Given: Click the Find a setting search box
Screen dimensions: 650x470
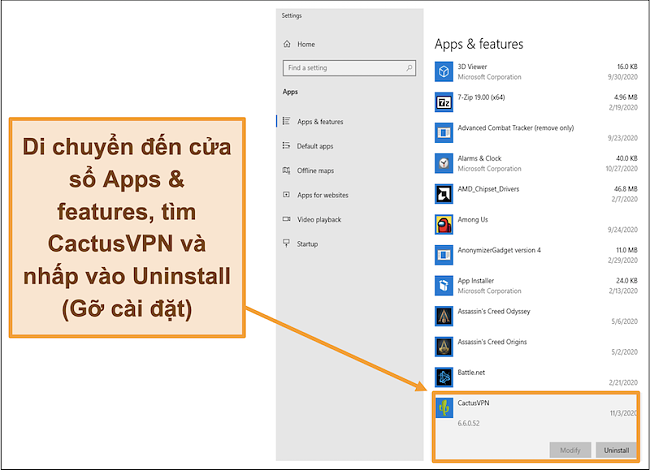Looking at the screenshot, I should (x=349, y=68).
